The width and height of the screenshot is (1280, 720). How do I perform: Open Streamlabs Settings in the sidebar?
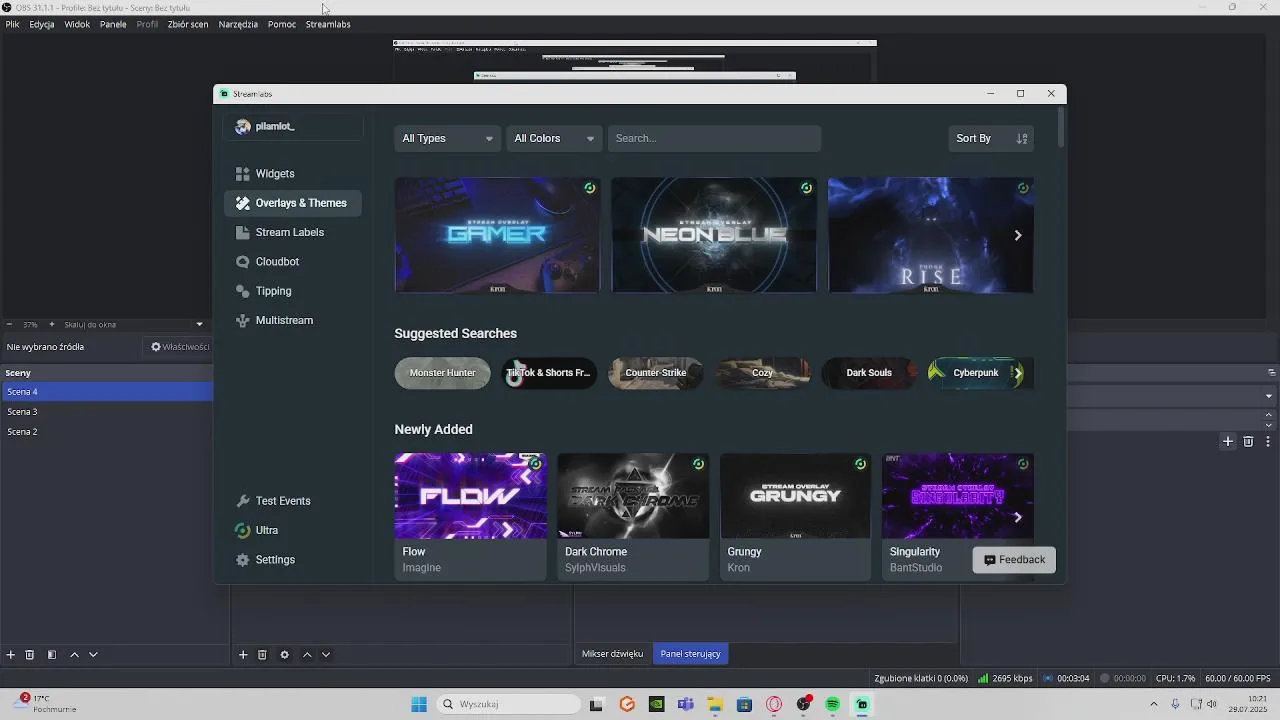click(292, 560)
